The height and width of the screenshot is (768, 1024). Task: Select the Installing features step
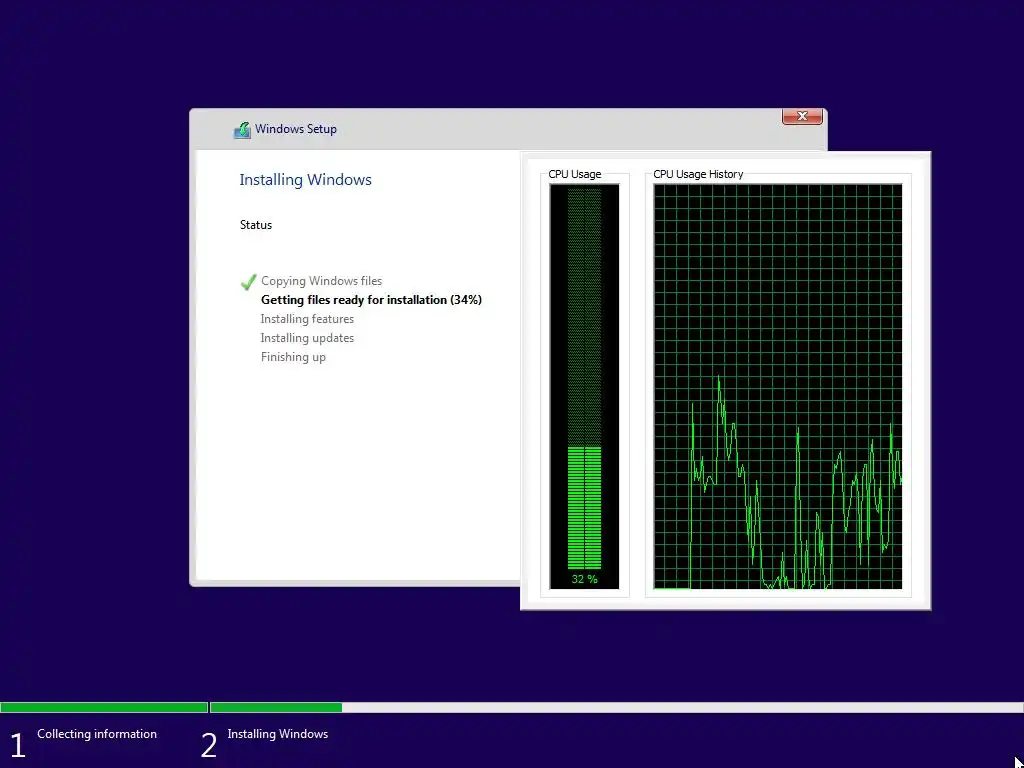(x=307, y=319)
